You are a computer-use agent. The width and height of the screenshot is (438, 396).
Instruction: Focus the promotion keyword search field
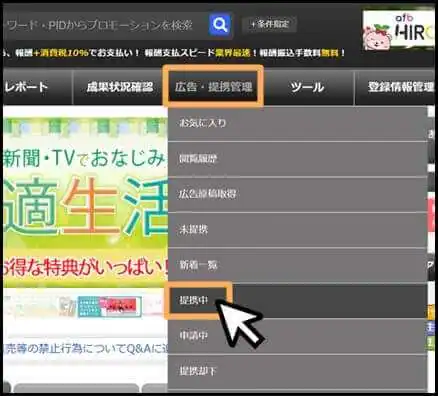coord(105,25)
